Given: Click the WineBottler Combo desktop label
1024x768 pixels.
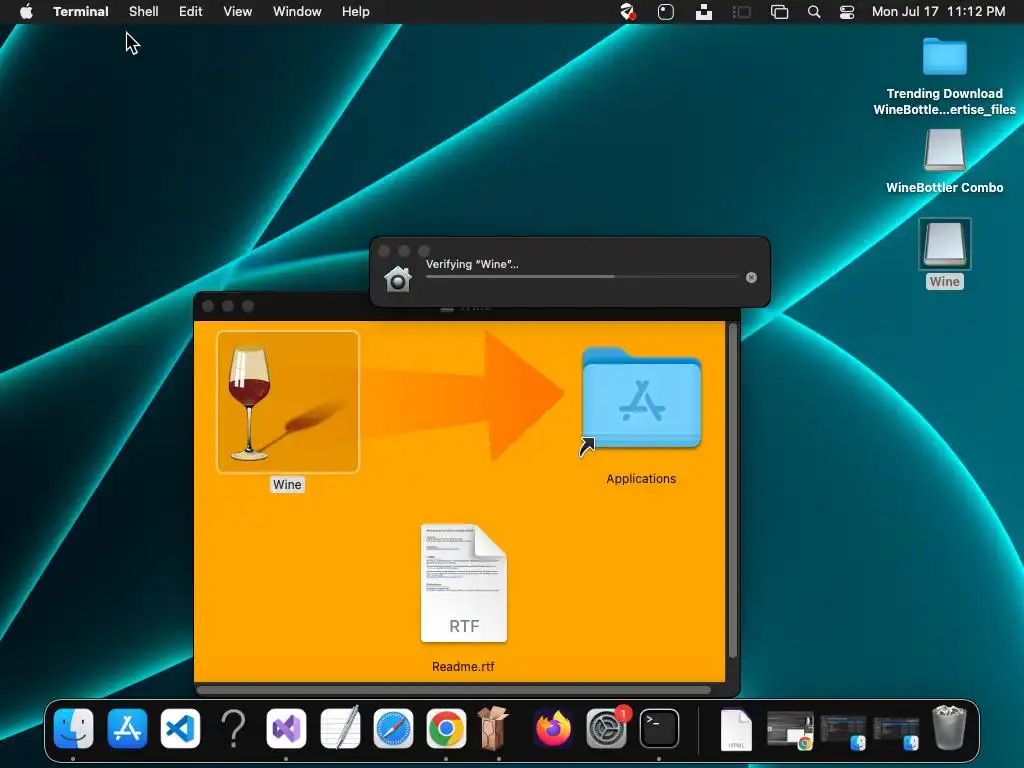Looking at the screenshot, I should pyautogui.click(x=944, y=187).
